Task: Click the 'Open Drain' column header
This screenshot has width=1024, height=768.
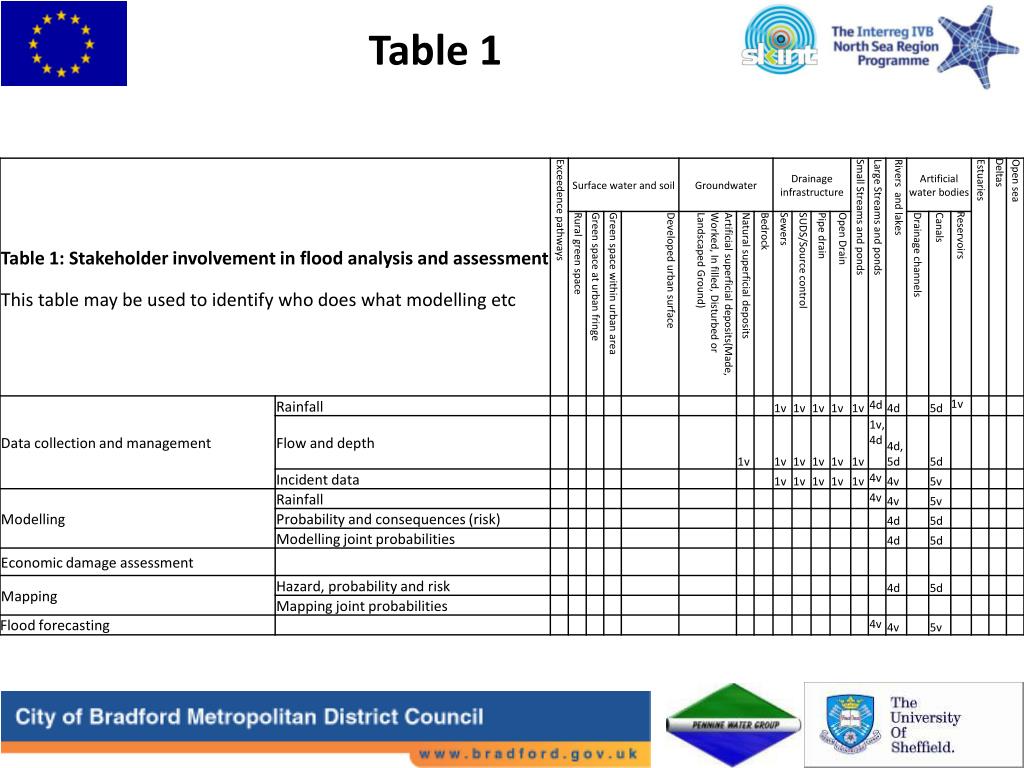Action: coord(841,238)
